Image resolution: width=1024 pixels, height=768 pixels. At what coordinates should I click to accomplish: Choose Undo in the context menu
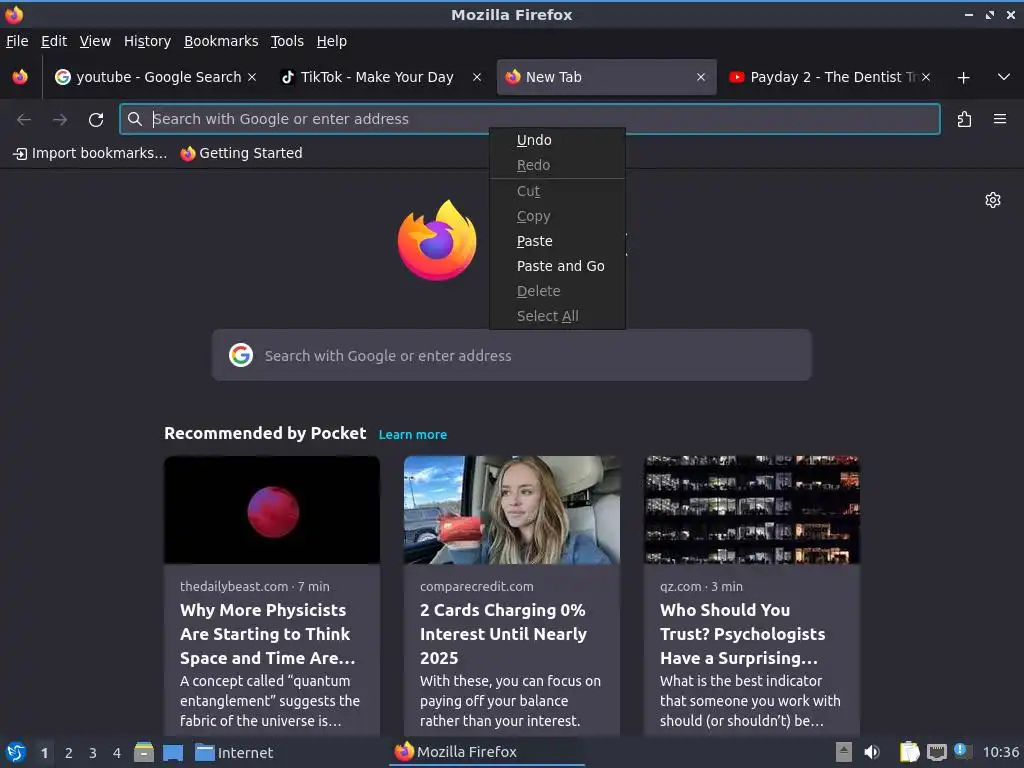[557, 140]
